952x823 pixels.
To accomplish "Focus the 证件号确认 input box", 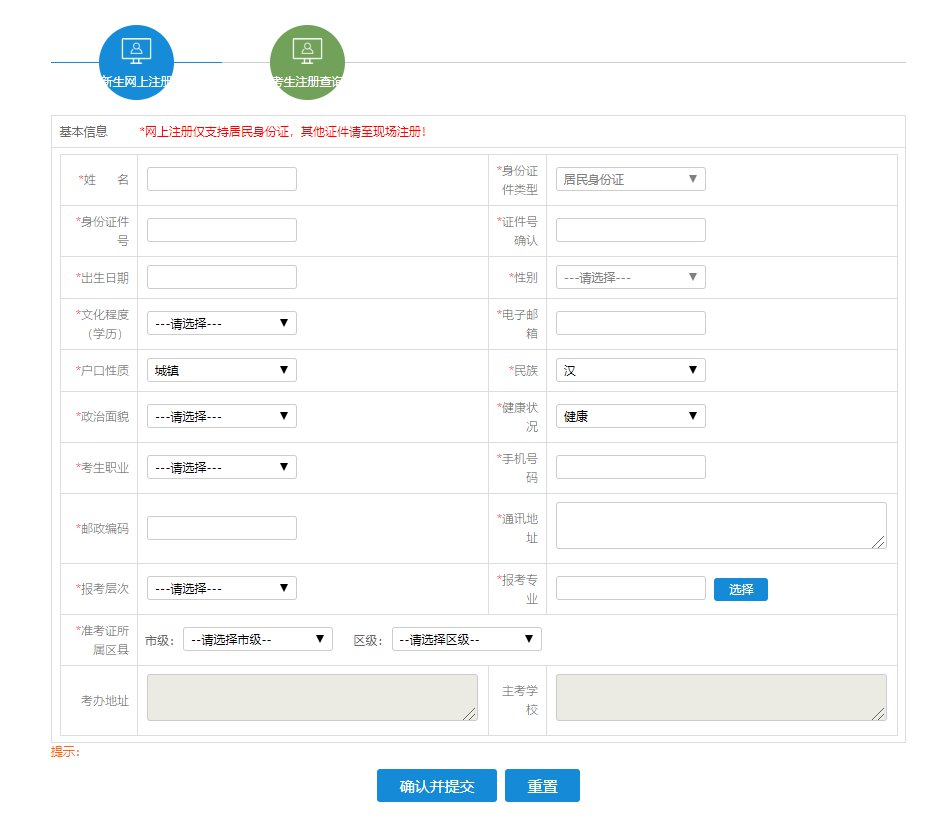I will [x=630, y=230].
